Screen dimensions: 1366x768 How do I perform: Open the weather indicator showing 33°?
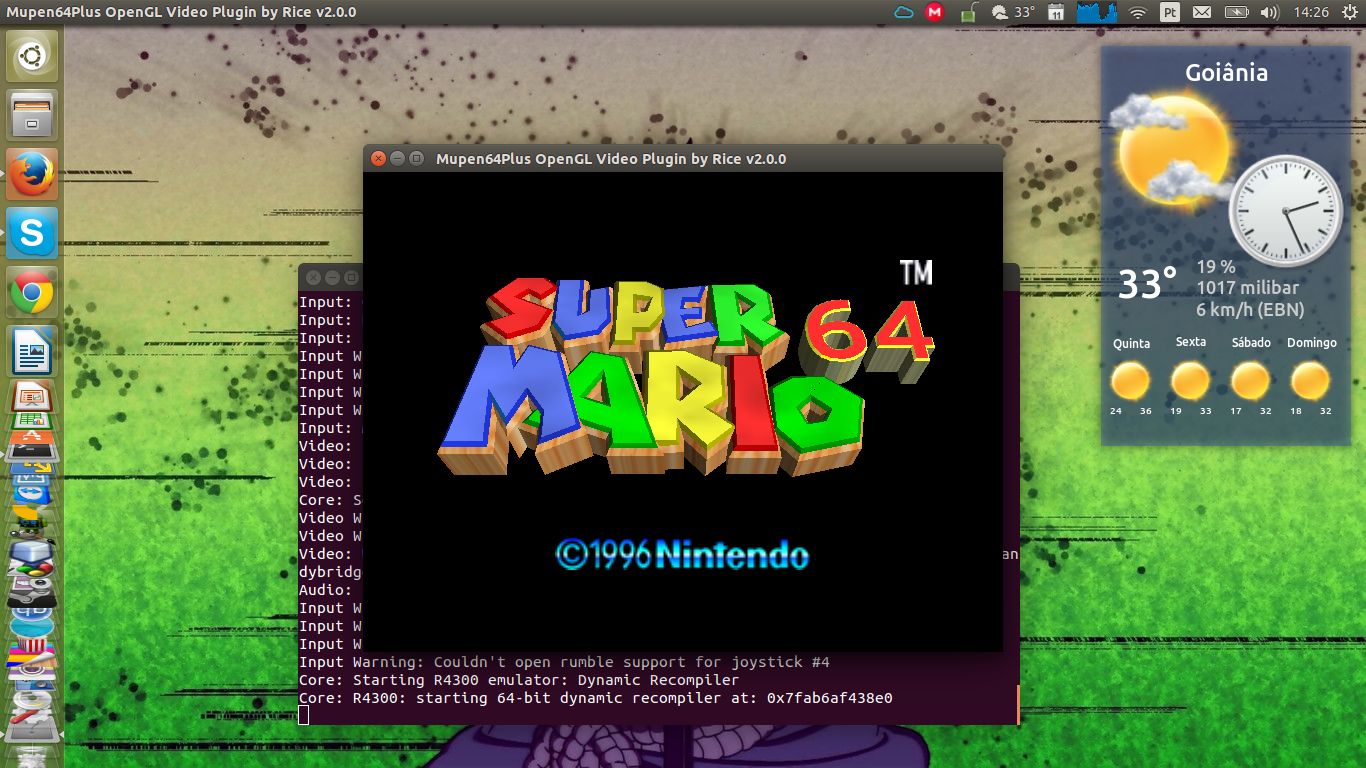coord(1012,12)
